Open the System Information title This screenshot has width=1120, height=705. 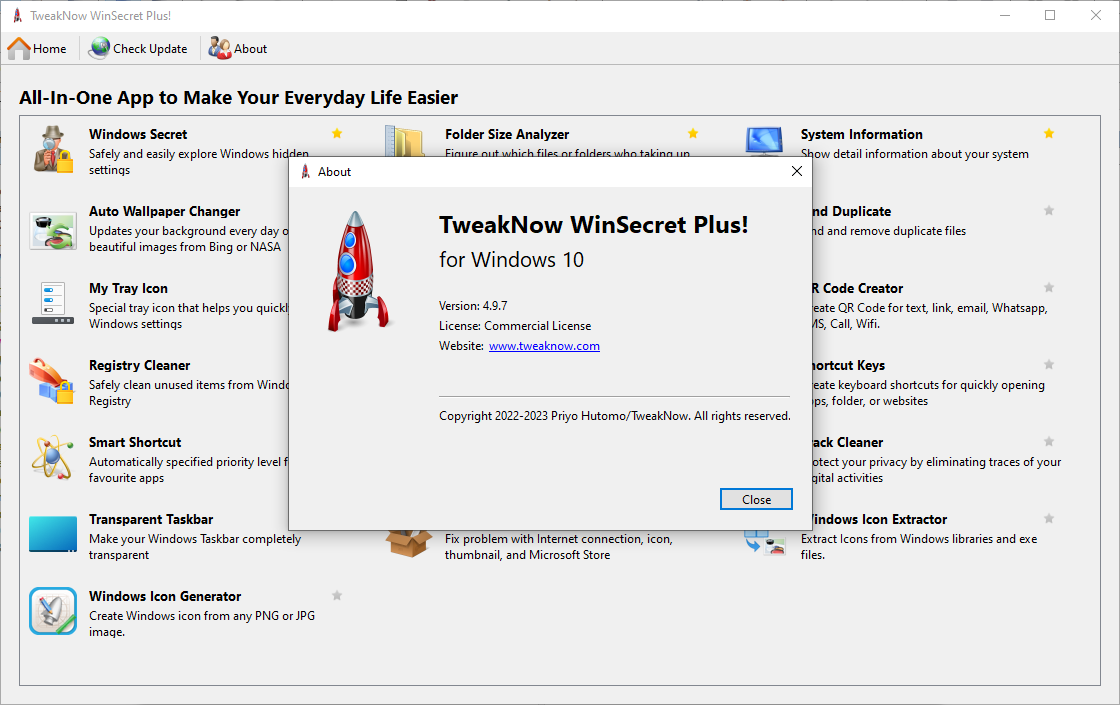(861, 134)
